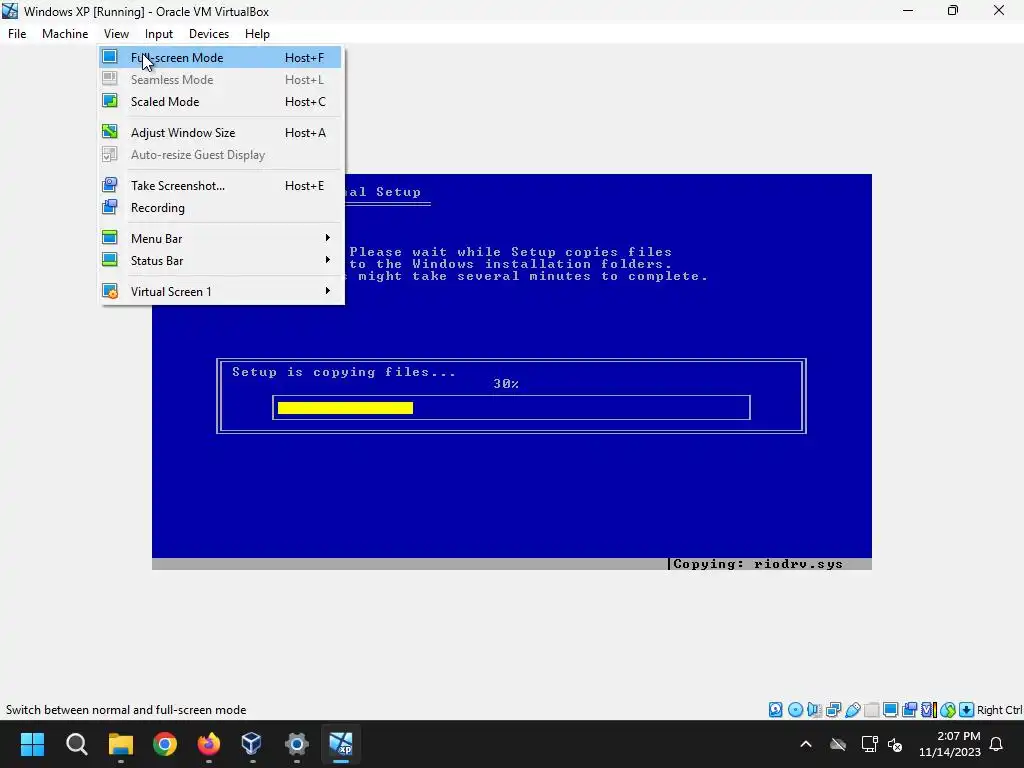This screenshot has width=1024, height=768.
Task: Open the Devices menu
Action: pyautogui.click(x=209, y=34)
